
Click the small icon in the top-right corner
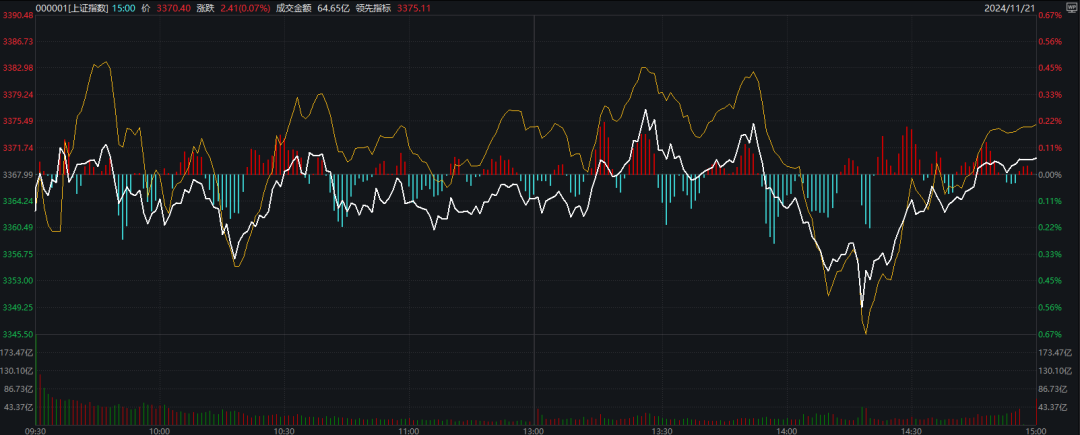[x=1072, y=7]
